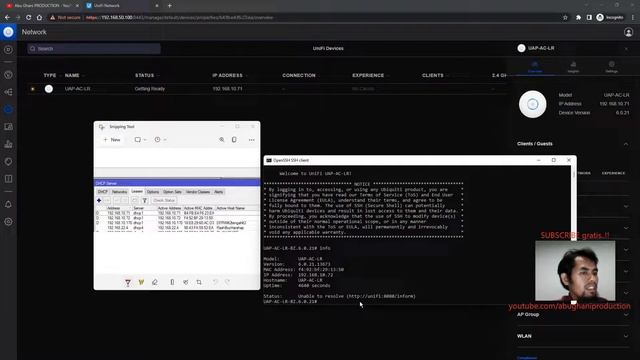Image resolution: width=640 pixels, height=360 pixels.
Task: Open the browser Extensions puzzle icon
Action: [578, 18]
